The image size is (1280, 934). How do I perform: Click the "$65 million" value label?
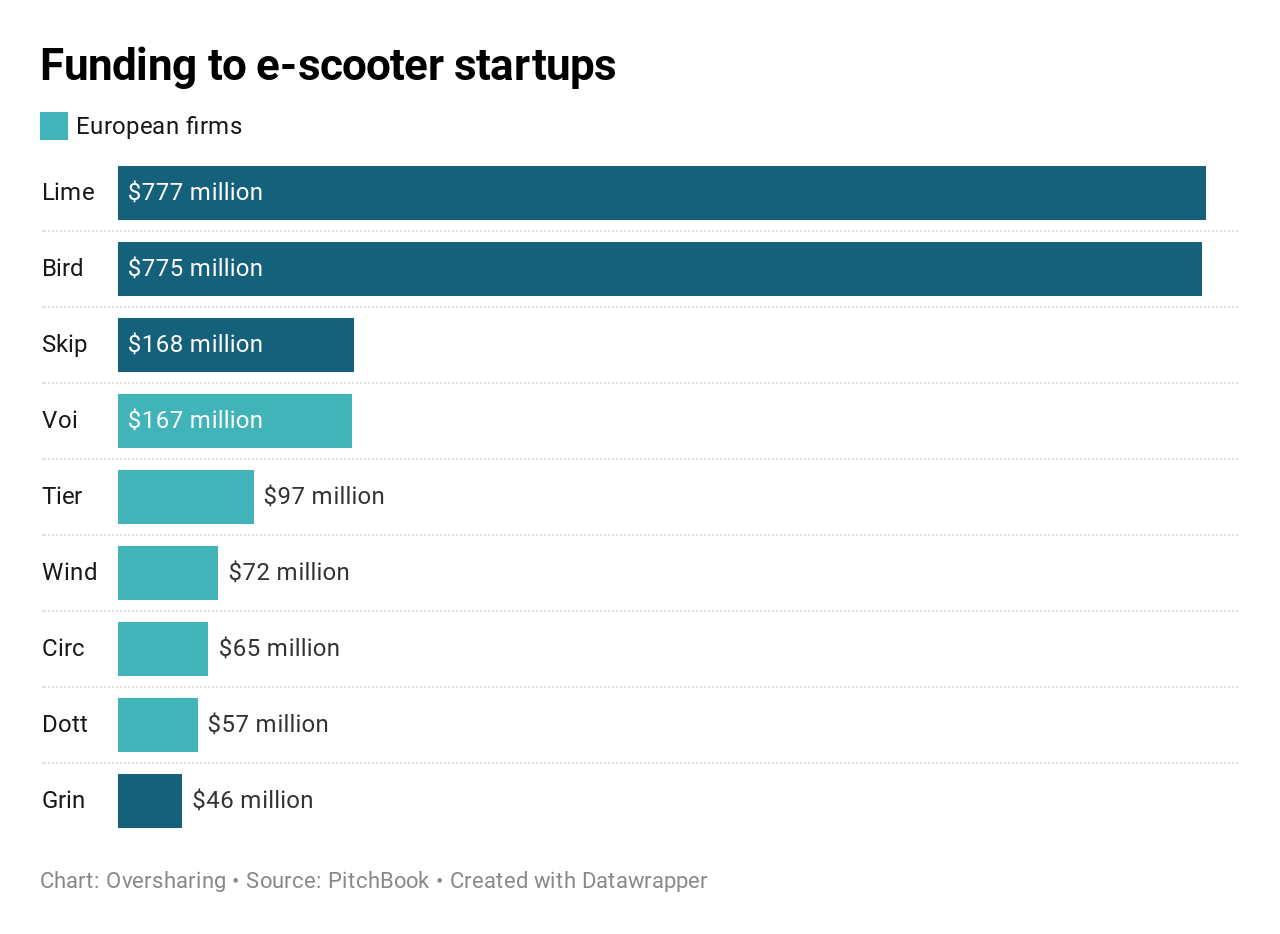(x=279, y=648)
